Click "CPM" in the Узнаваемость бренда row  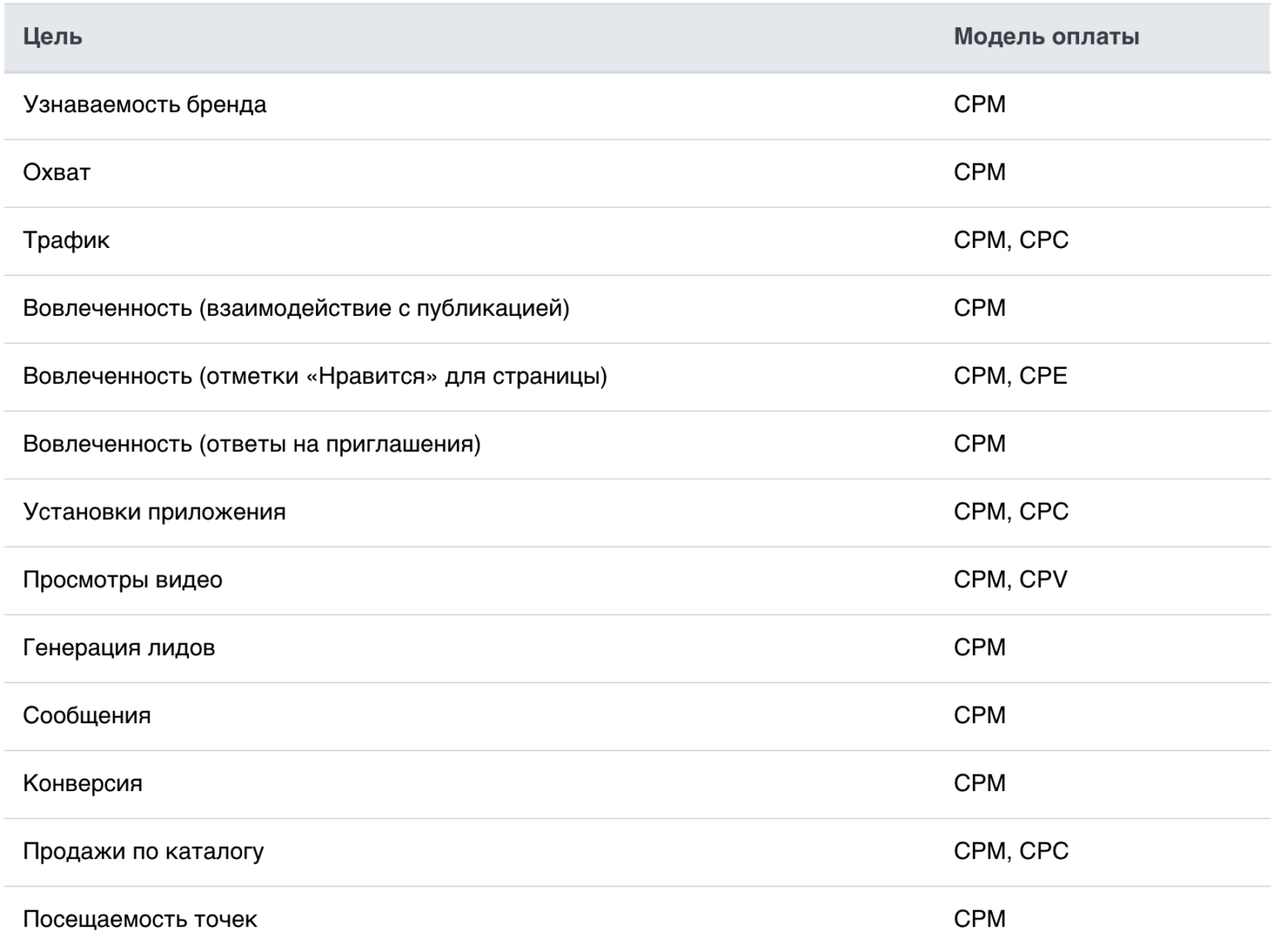[x=980, y=104]
